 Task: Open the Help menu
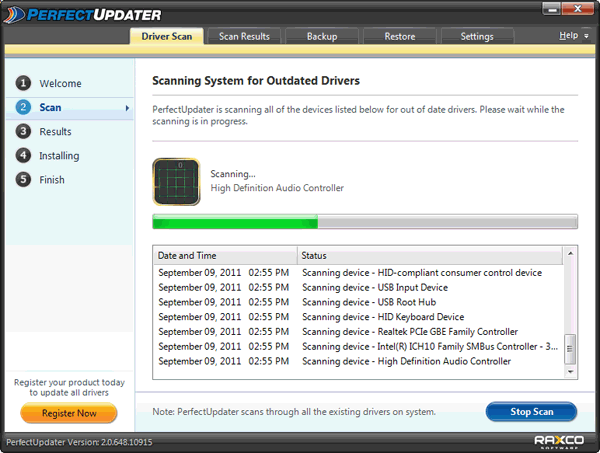tap(568, 36)
